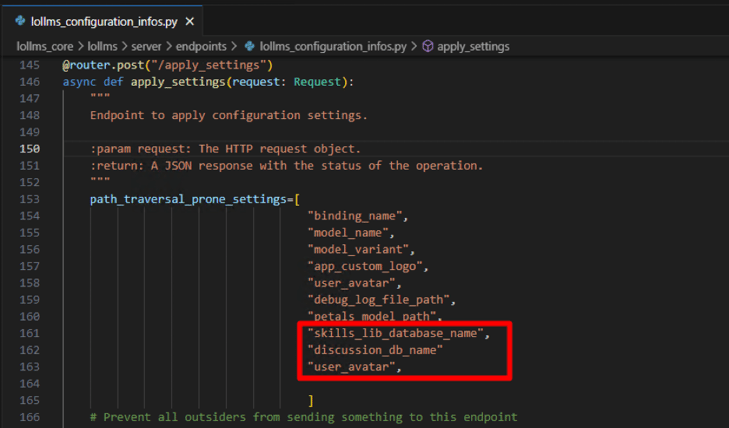
Task: Open the apply_settings symbol breadcrumb
Action: [473, 46]
